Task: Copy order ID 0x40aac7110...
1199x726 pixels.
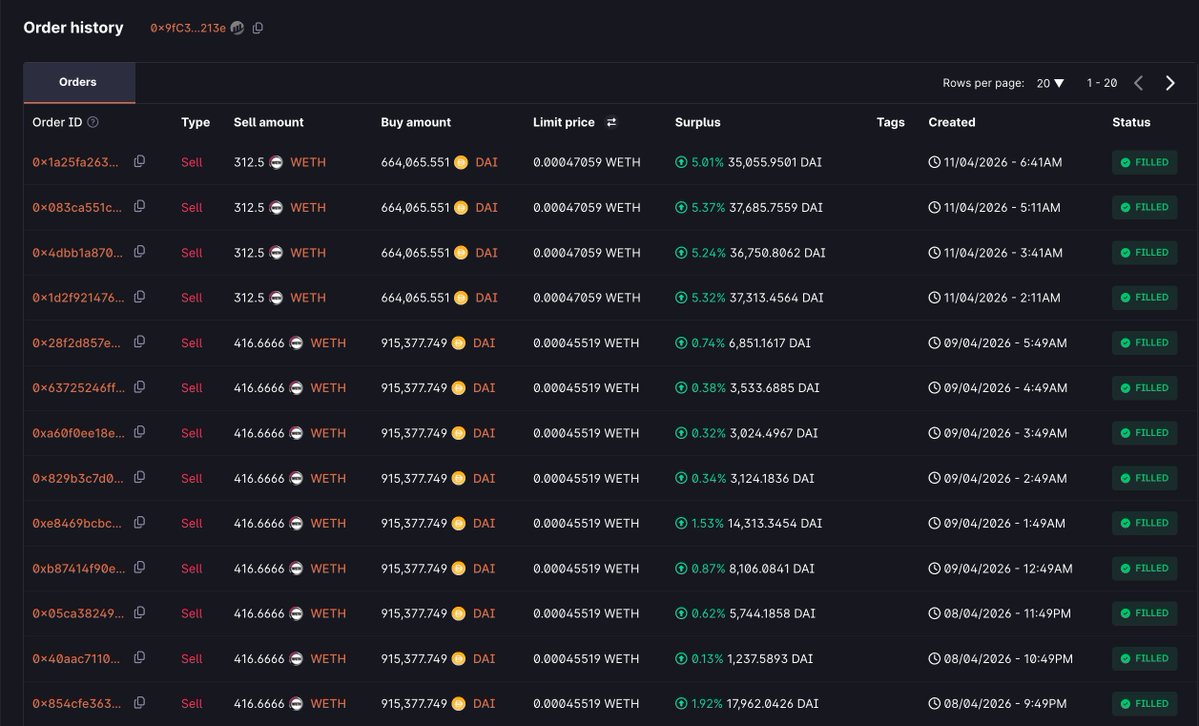Action: tap(139, 658)
